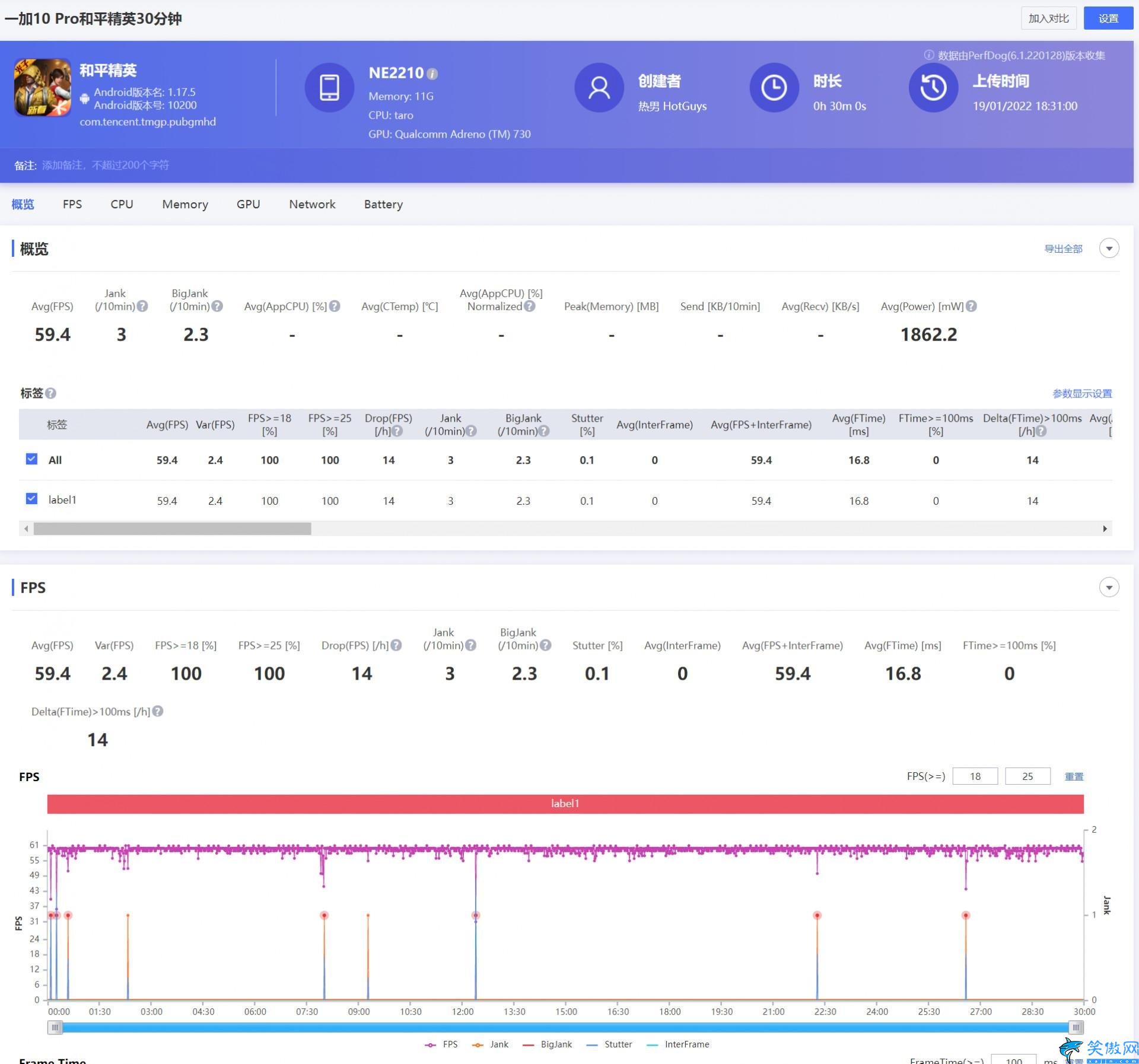Click the upload time history icon
Viewport: 1139px width, 1064px height.
[x=933, y=88]
